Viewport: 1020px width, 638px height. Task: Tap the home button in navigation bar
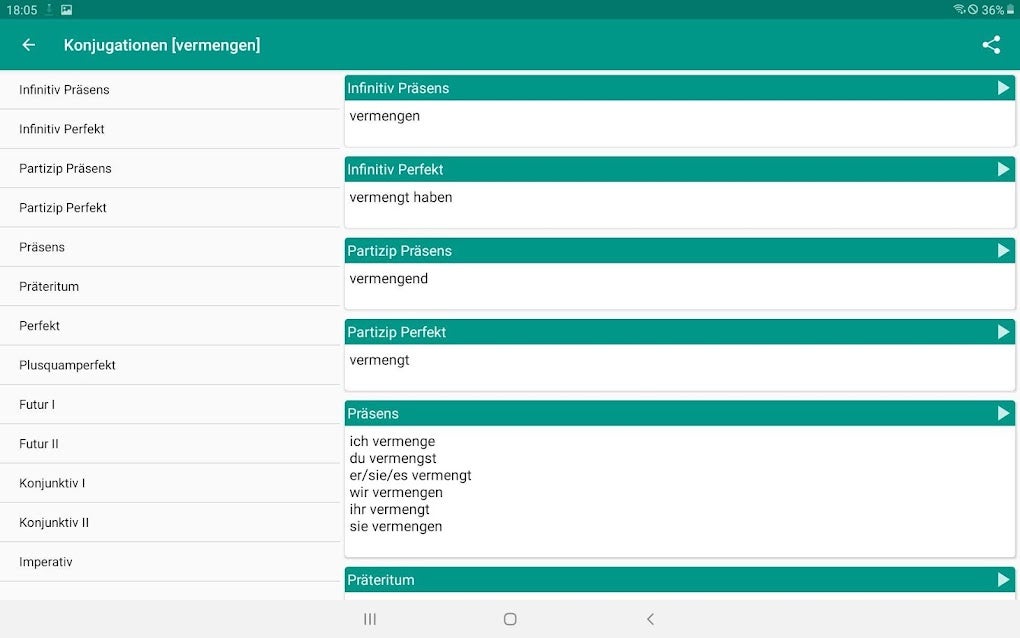click(x=510, y=618)
